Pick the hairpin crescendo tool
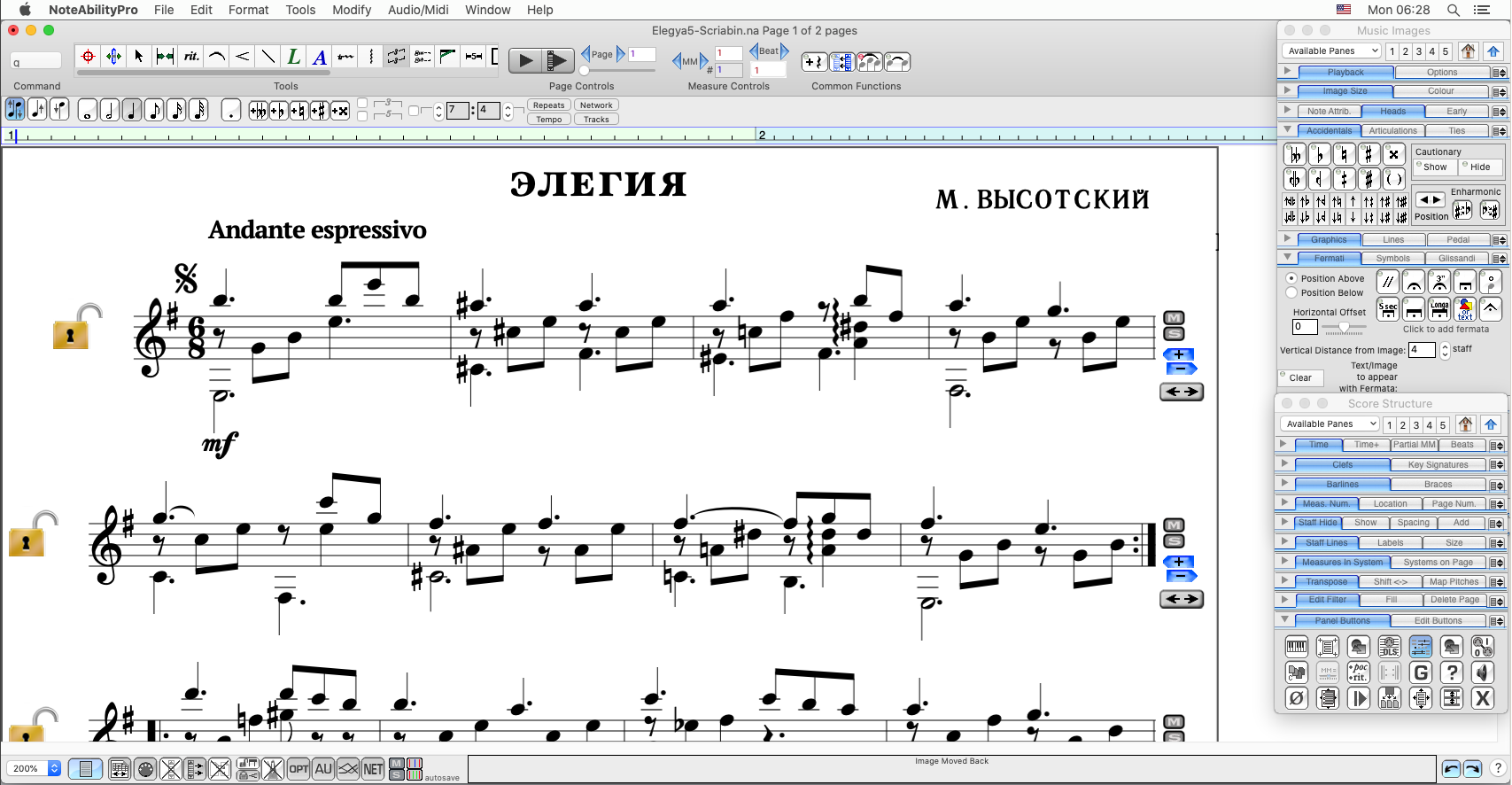1512x785 pixels. tap(242, 57)
